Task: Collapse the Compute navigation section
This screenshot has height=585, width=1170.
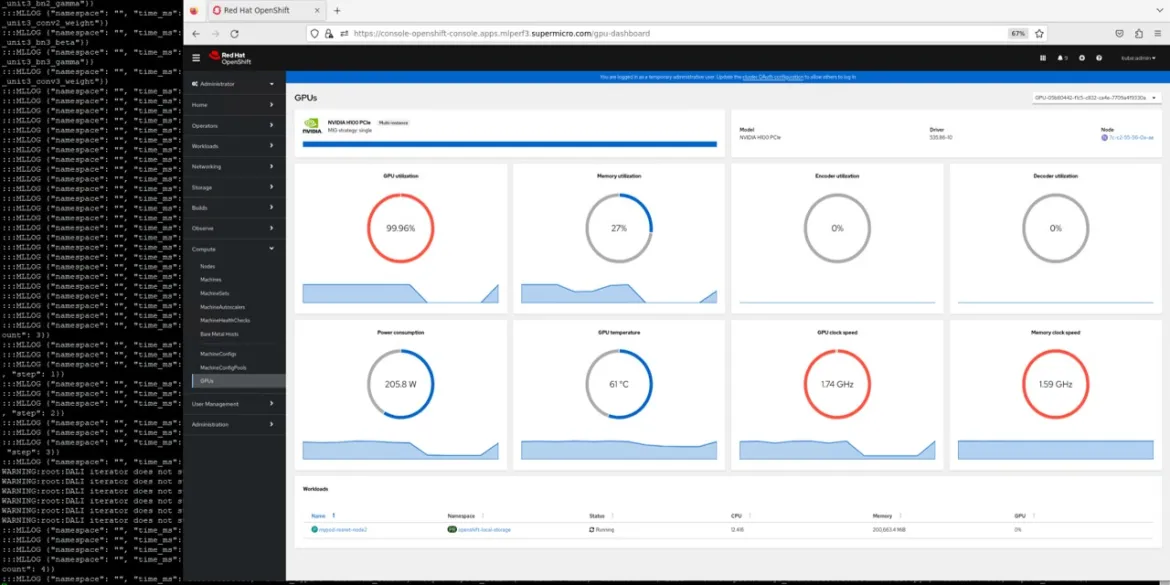Action: pyautogui.click(x=234, y=248)
